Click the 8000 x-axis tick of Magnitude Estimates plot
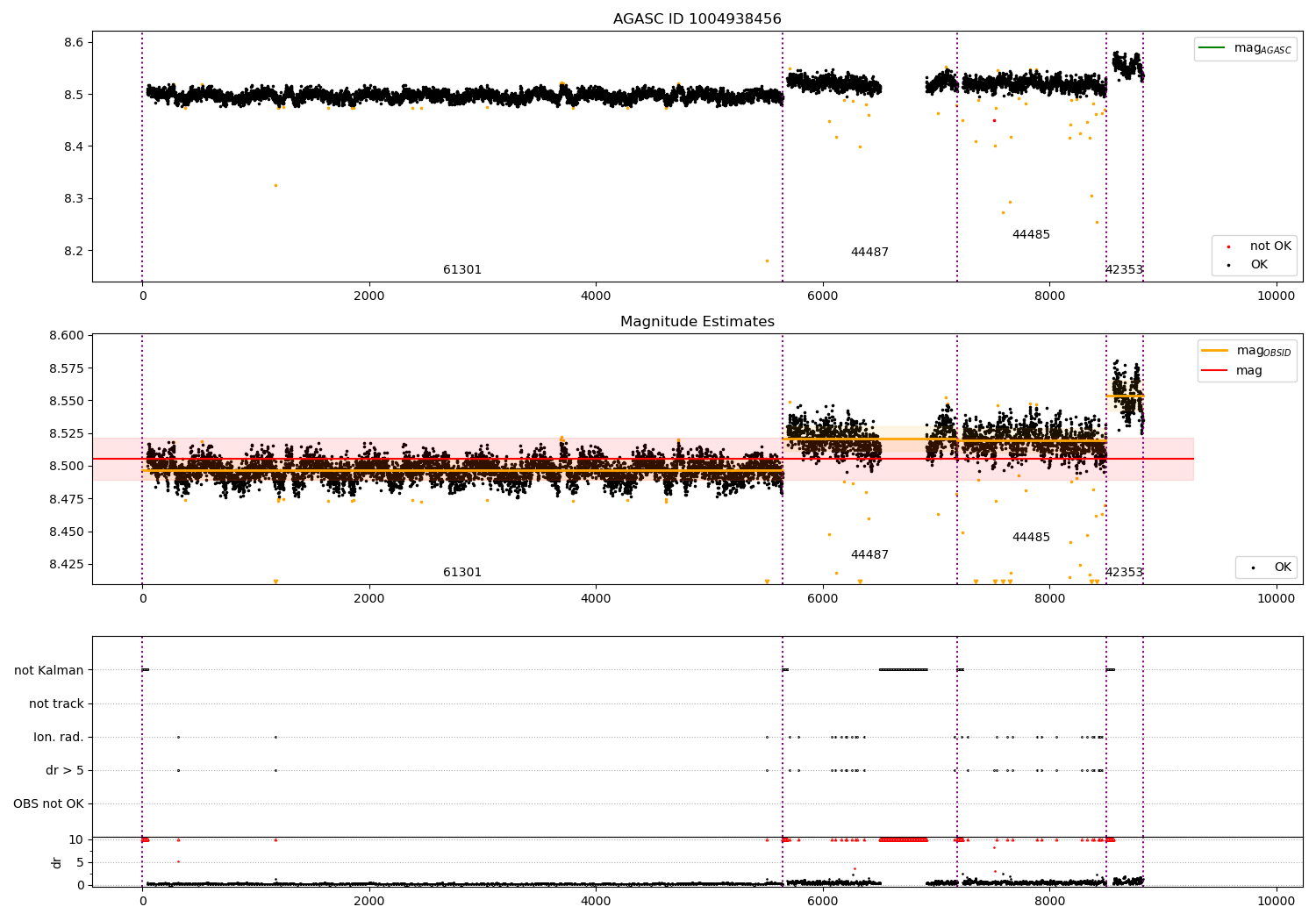This screenshot has width=1316, height=921. click(1049, 599)
